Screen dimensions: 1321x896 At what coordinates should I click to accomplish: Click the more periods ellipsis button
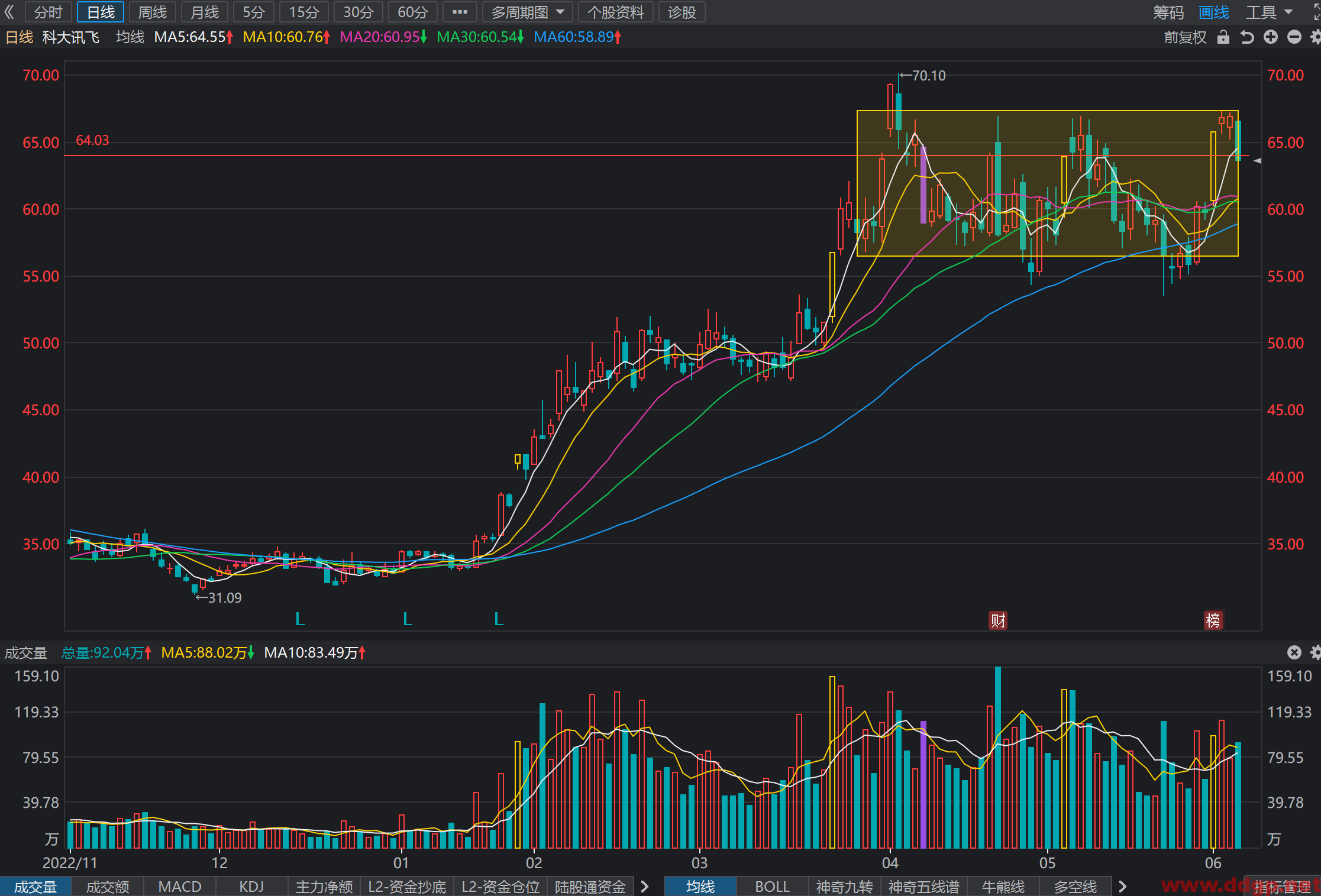click(x=460, y=12)
